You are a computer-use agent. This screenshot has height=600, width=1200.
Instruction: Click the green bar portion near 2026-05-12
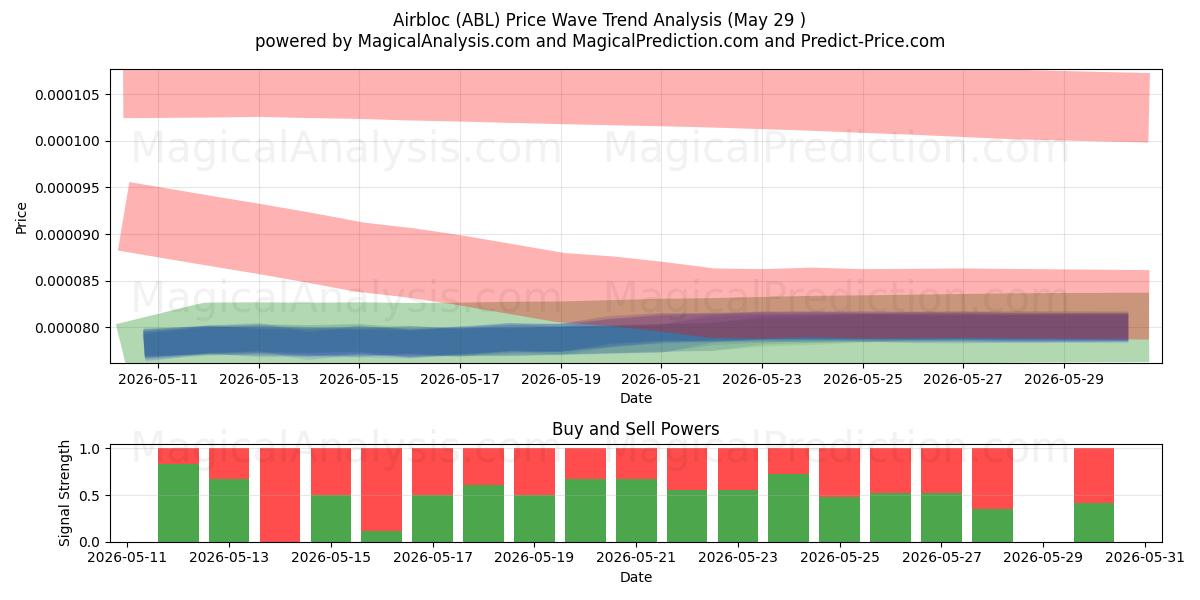click(178, 503)
